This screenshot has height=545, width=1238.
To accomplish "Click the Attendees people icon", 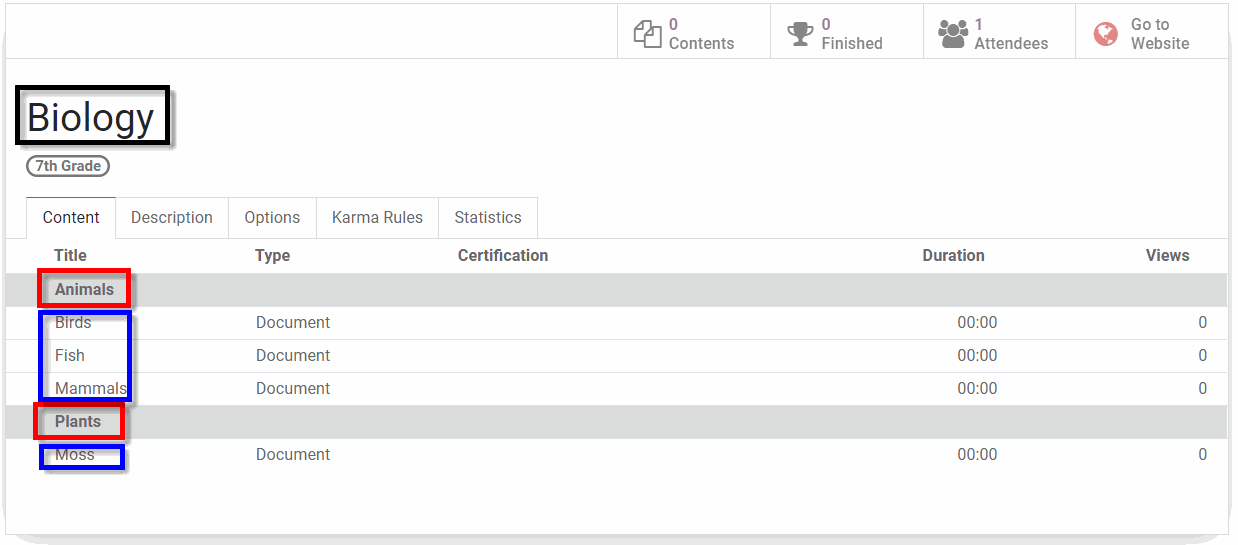I will pyautogui.click(x=953, y=34).
